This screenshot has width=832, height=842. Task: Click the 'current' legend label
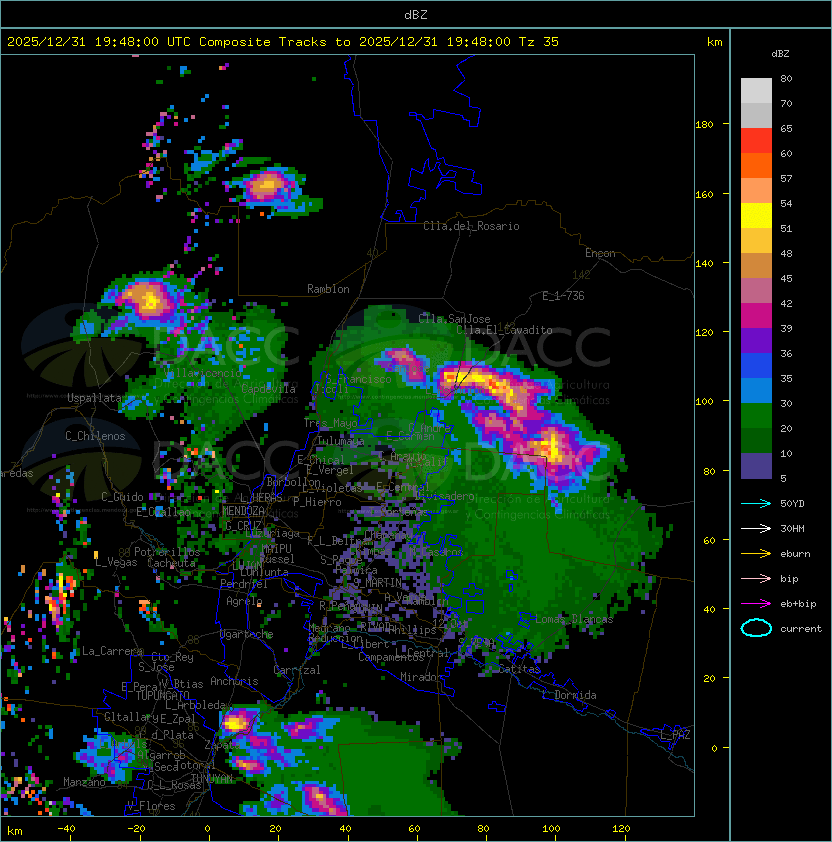point(801,629)
